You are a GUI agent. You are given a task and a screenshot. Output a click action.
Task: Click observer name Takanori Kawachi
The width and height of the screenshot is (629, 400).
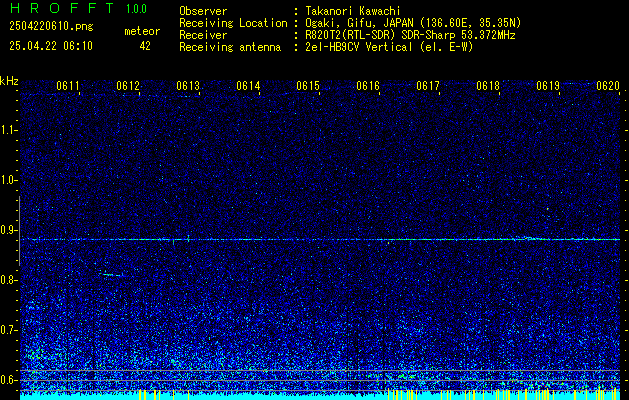pos(351,11)
